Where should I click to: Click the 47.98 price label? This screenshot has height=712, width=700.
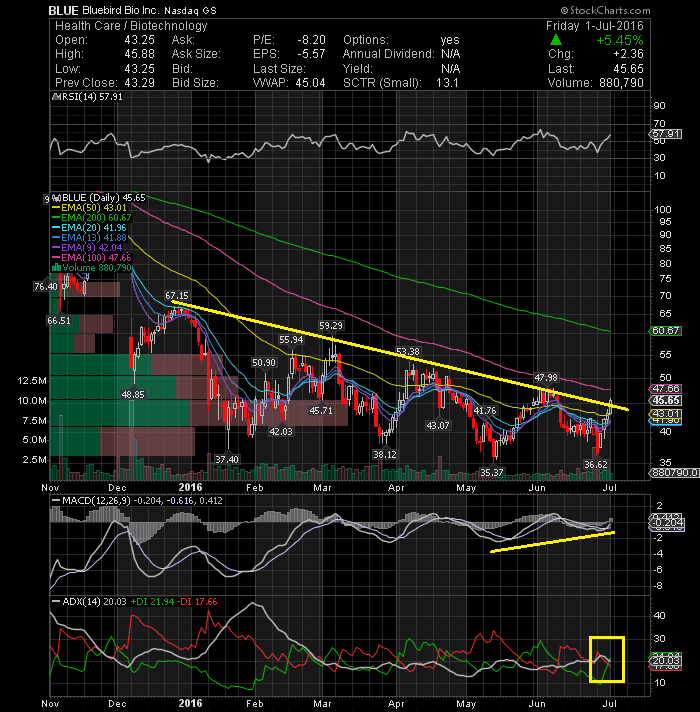click(x=546, y=378)
